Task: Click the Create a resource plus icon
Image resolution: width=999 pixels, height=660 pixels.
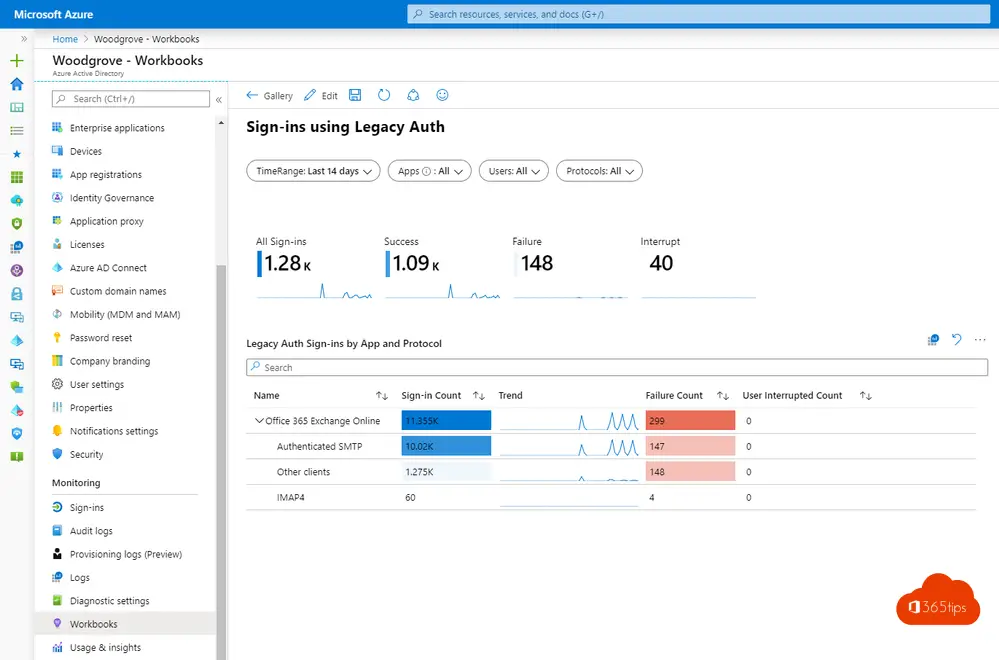Action: 17,61
